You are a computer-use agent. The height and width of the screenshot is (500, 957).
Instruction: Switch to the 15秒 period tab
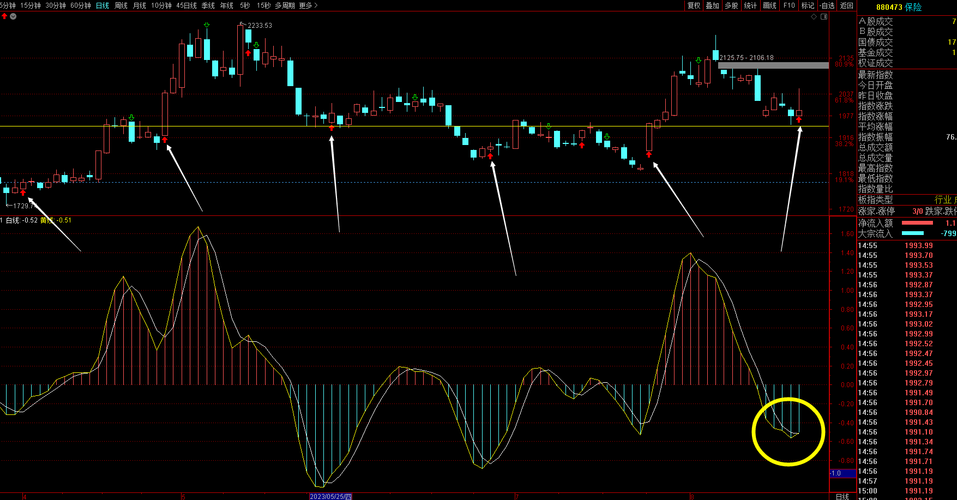pos(263,5)
